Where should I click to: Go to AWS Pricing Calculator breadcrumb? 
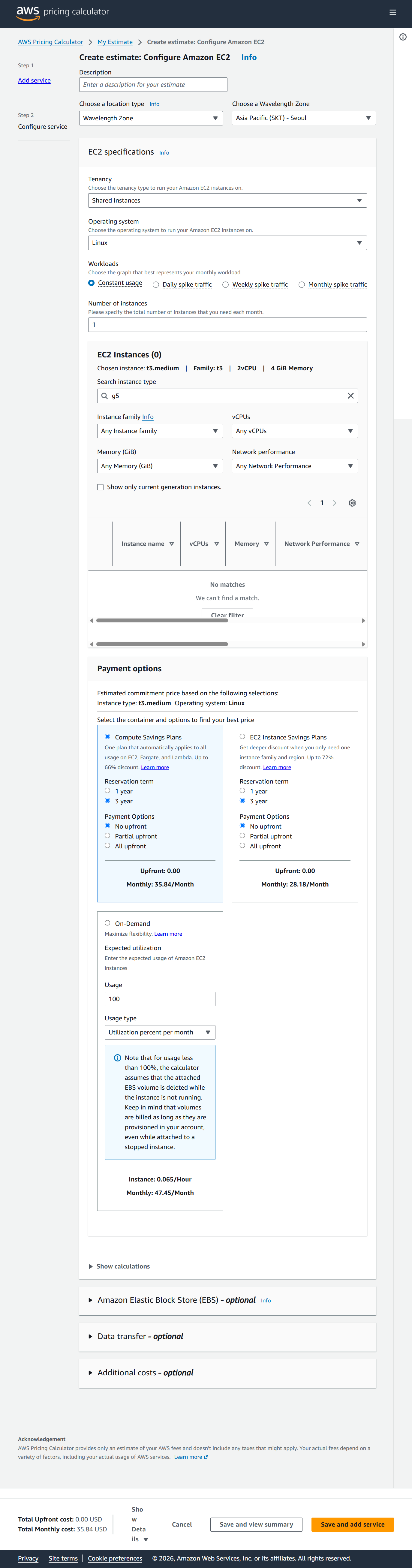[x=50, y=42]
